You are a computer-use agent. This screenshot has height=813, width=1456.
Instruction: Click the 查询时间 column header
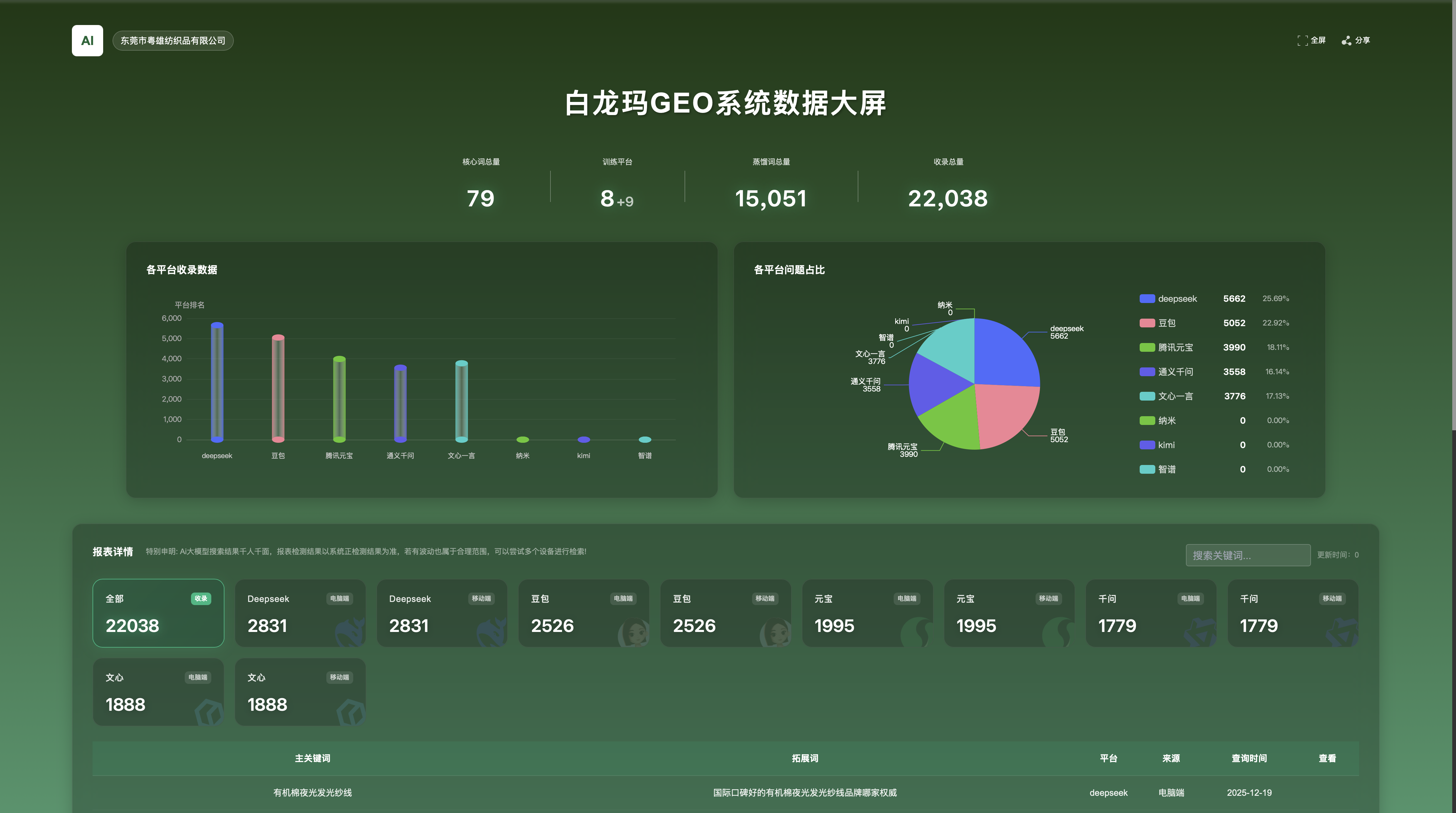(1249, 758)
